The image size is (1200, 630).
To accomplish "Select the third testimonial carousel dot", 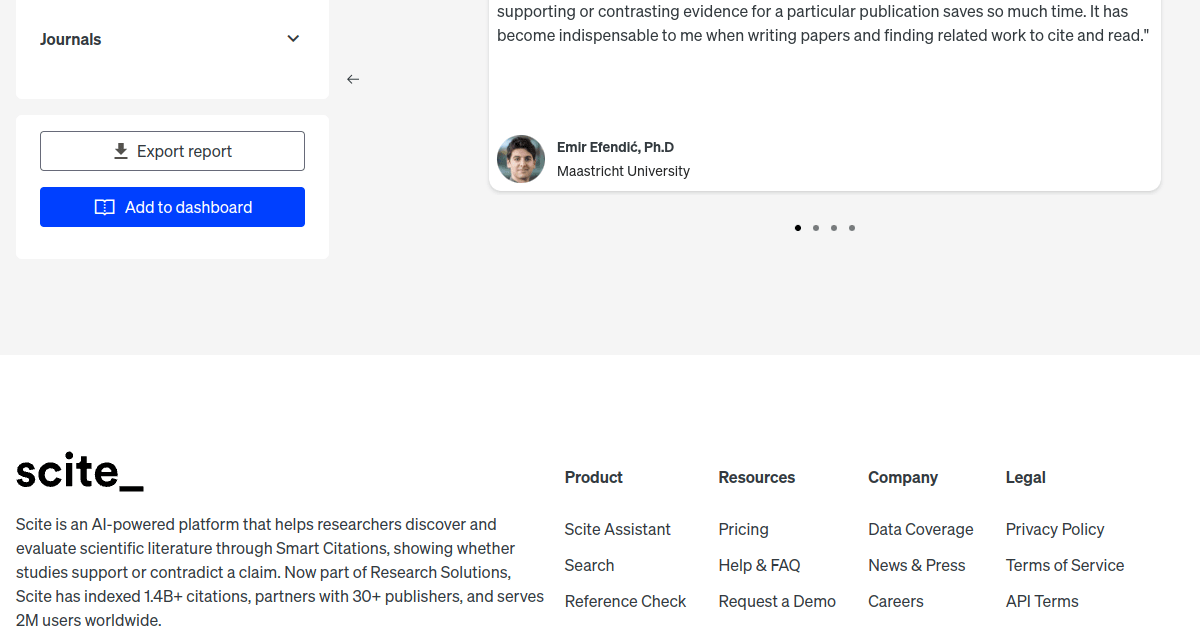I will coord(834,228).
